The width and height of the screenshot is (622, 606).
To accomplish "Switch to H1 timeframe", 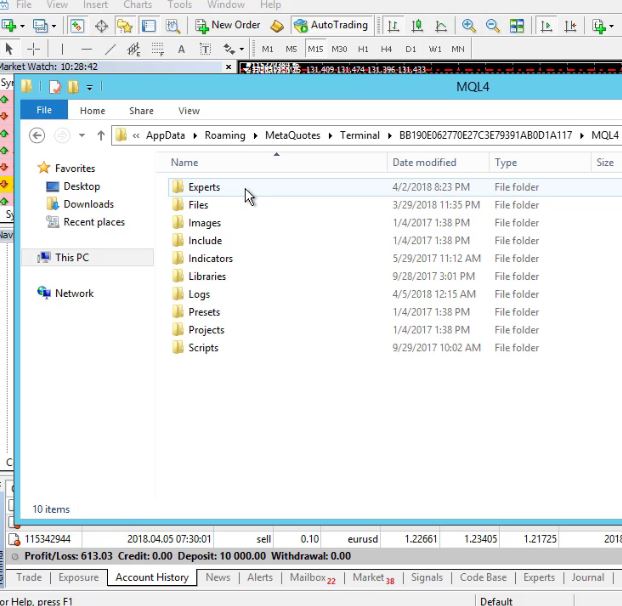I will (x=363, y=49).
